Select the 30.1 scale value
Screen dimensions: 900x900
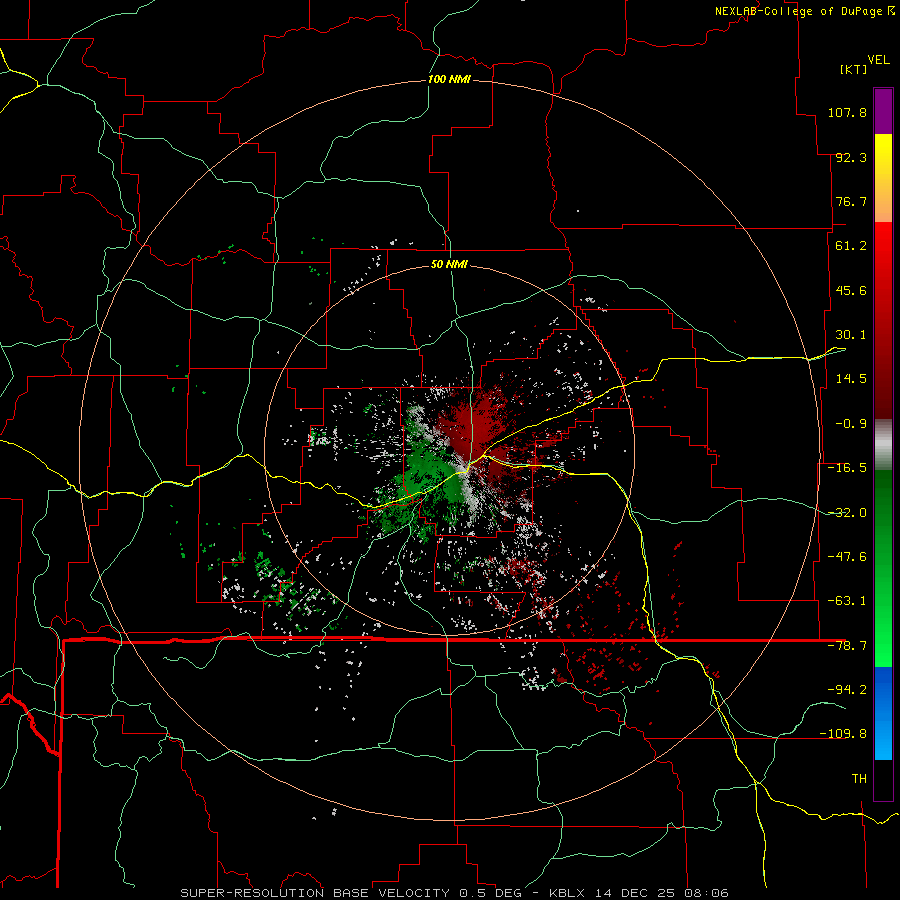pos(851,335)
